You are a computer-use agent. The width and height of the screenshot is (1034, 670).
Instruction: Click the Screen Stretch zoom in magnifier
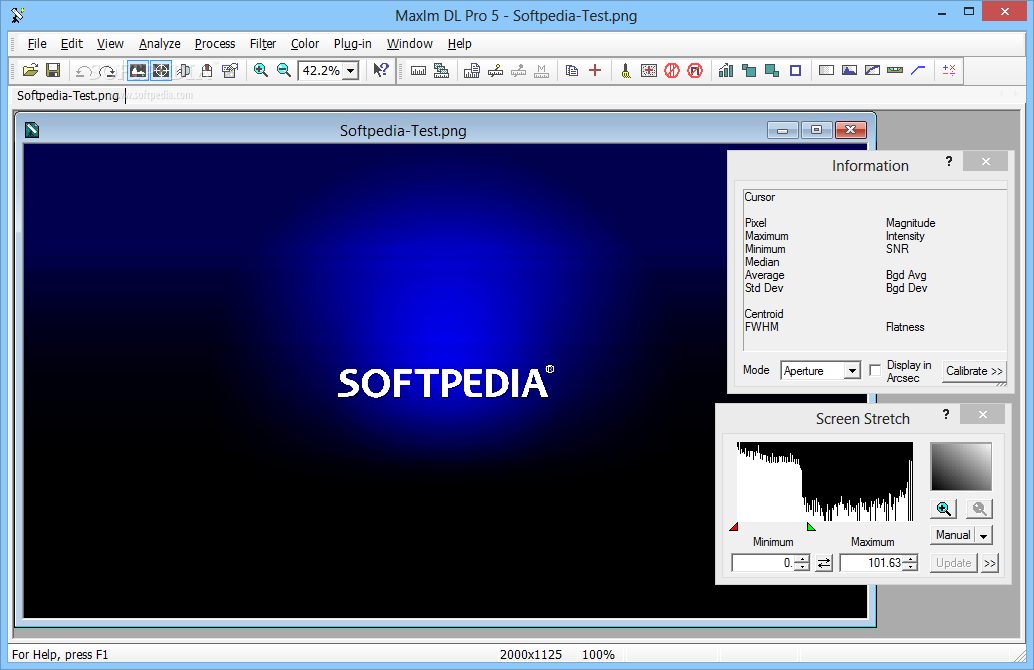pyautogui.click(x=944, y=508)
